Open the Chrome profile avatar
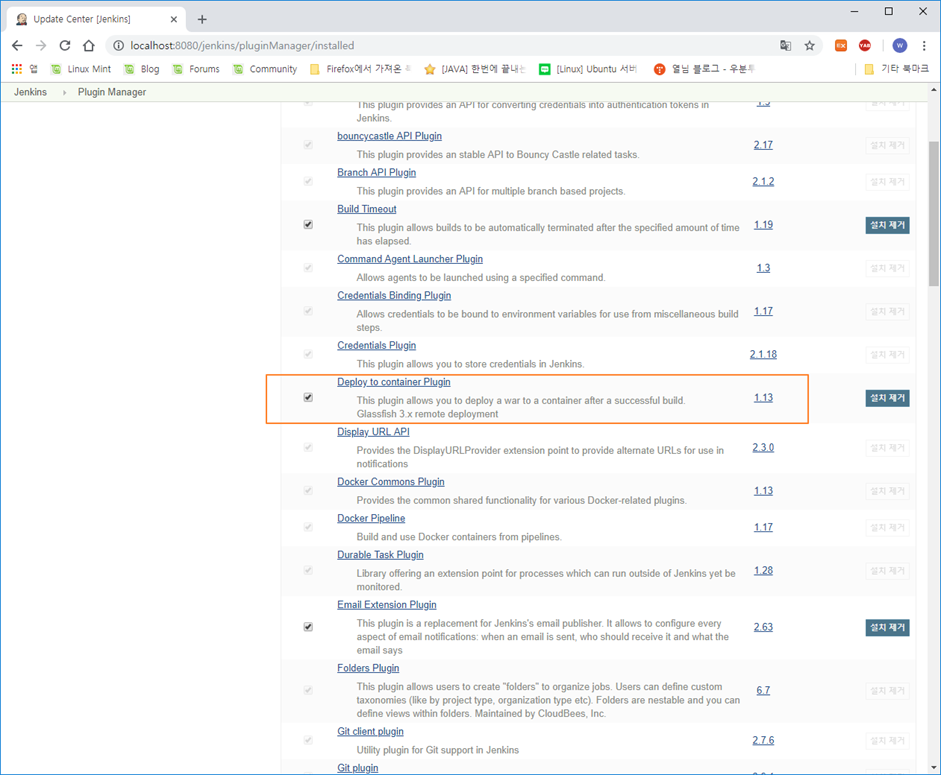The image size is (941, 775). point(900,46)
